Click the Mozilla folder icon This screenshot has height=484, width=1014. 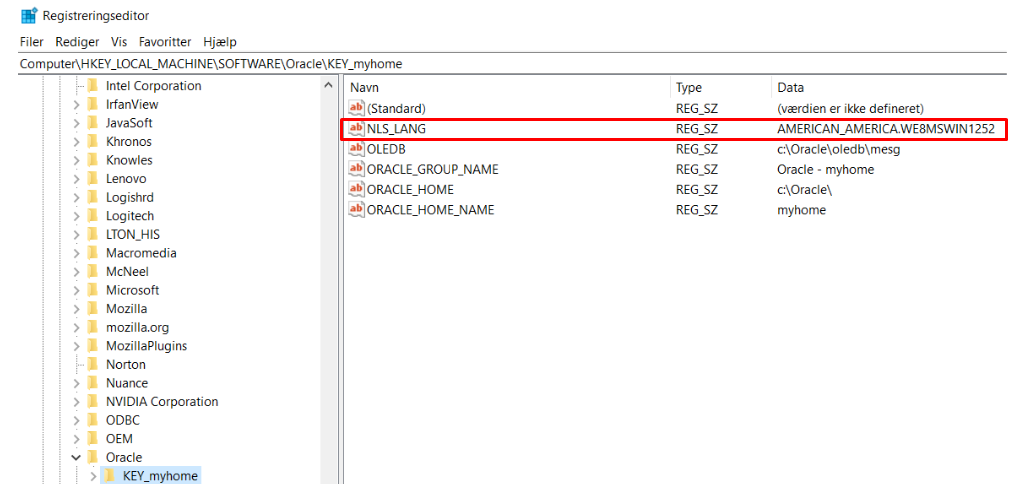coord(92,309)
